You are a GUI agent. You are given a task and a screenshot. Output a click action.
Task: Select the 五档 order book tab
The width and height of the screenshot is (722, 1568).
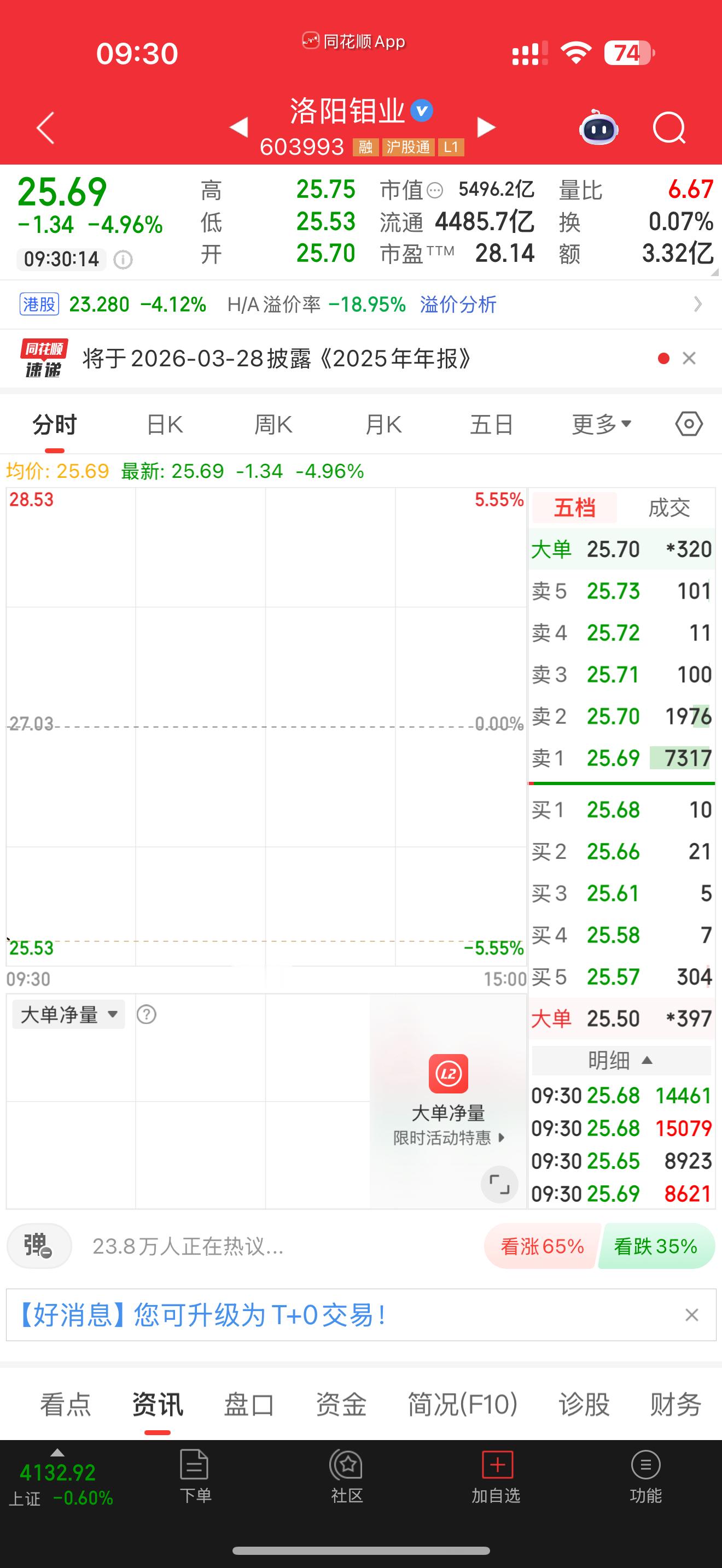575,508
